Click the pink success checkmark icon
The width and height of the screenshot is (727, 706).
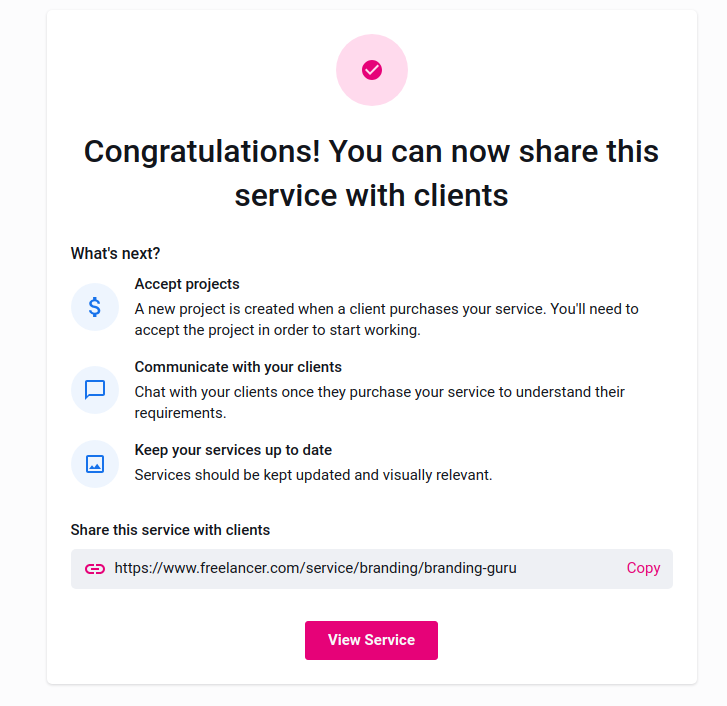tap(372, 70)
